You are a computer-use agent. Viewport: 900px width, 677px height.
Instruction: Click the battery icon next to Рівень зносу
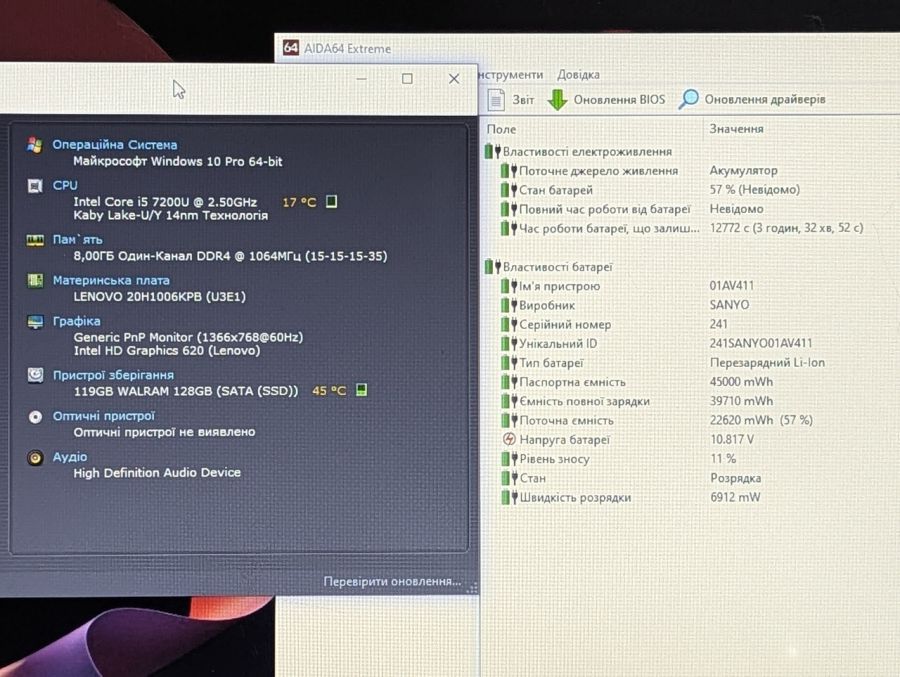pyautogui.click(x=509, y=459)
